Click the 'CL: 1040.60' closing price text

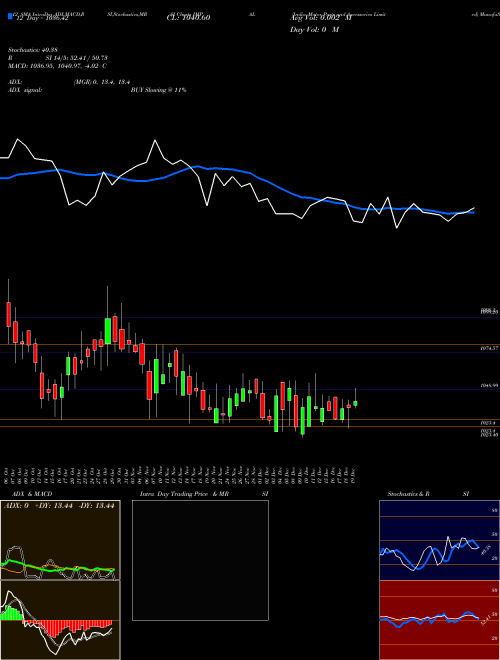pos(188,17)
